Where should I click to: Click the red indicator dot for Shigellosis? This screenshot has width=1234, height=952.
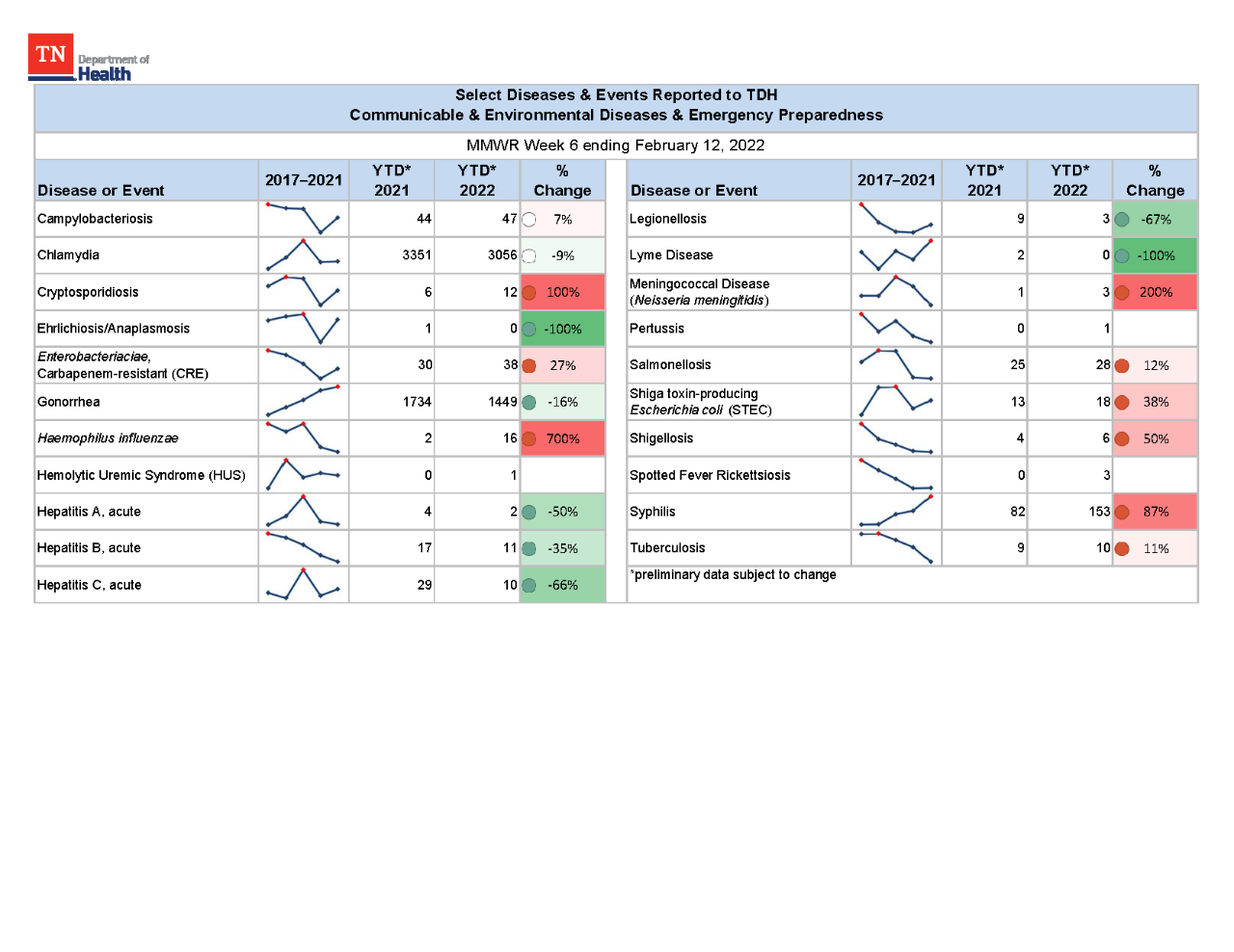(1122, 438)
